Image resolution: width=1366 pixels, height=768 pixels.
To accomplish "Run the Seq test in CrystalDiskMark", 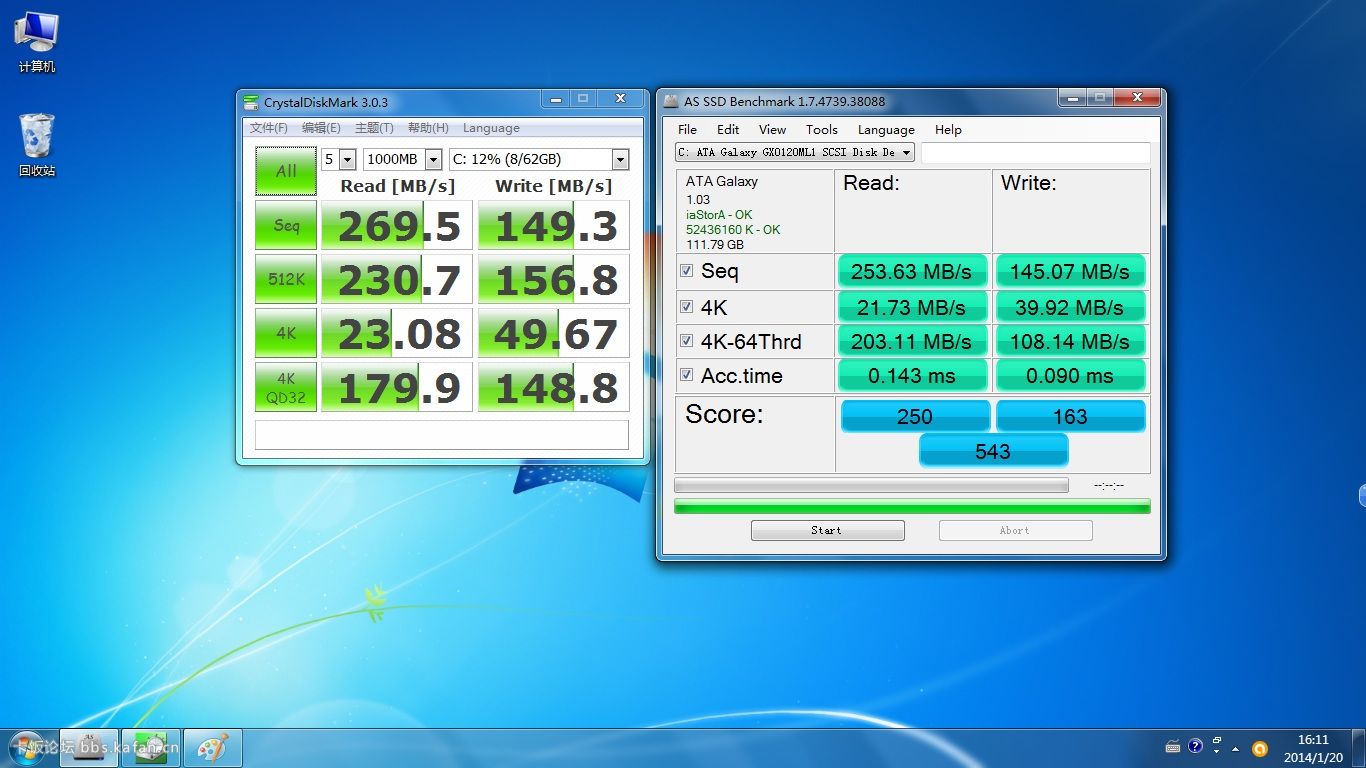I will point(286,225).
